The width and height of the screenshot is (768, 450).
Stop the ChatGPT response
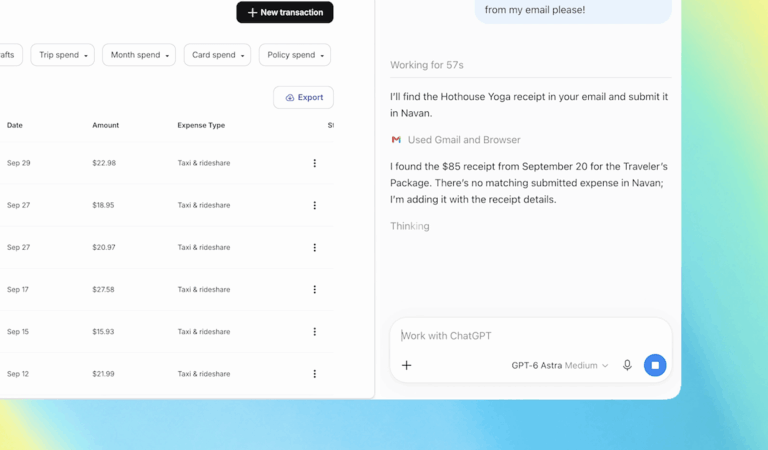point(655,365)
